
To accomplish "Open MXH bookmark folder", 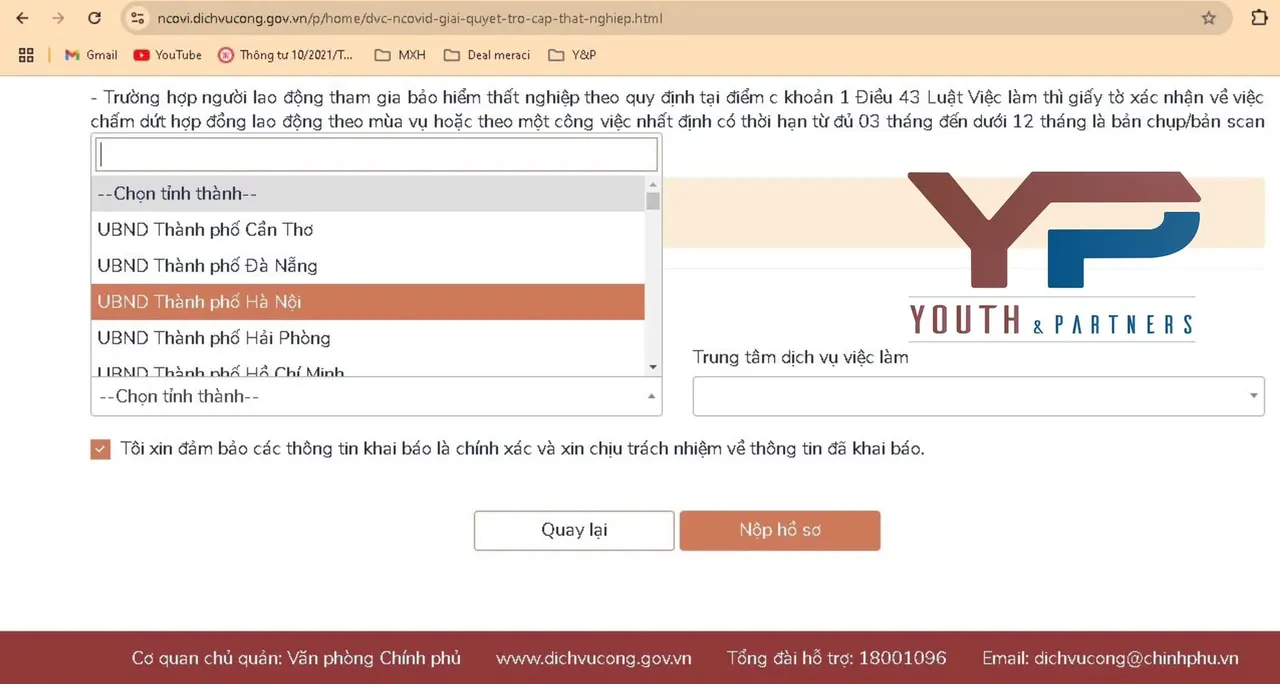I will pos(400,55).
